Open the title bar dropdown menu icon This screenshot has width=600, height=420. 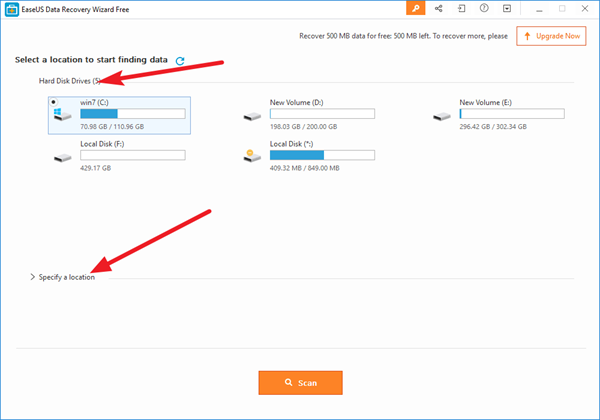point(507,8)
